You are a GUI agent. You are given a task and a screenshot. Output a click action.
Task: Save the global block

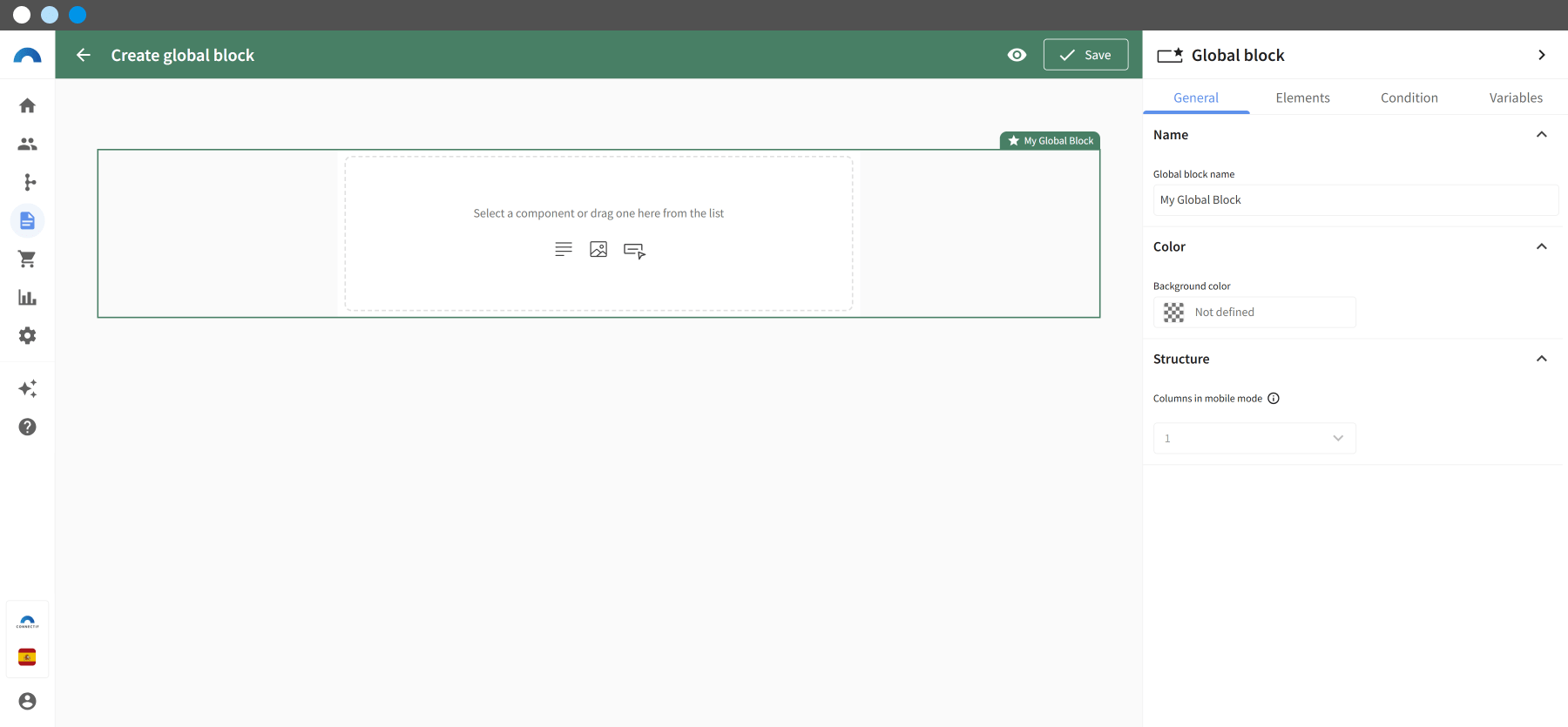pyautogui.click(x=1085, y=55)
